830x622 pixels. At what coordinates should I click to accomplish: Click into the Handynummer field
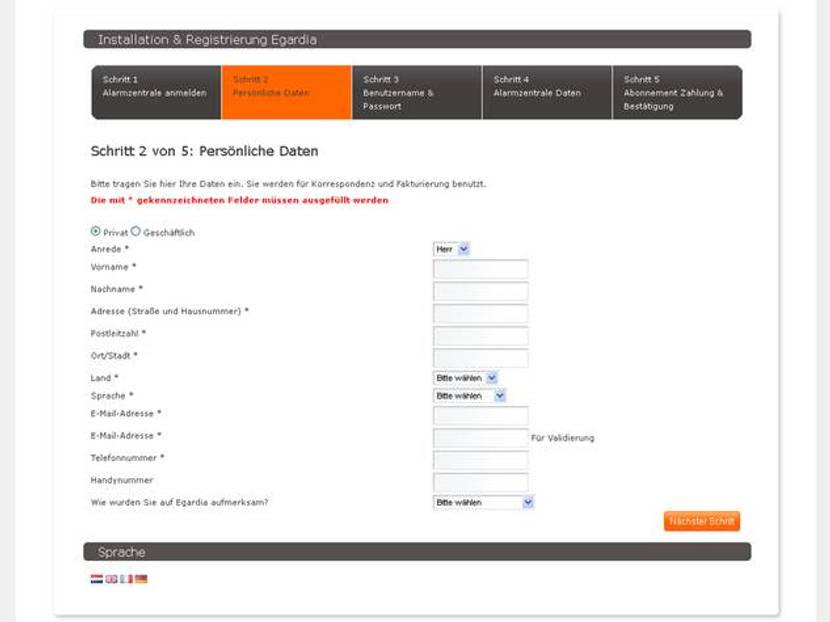click(x=481, y=482)
